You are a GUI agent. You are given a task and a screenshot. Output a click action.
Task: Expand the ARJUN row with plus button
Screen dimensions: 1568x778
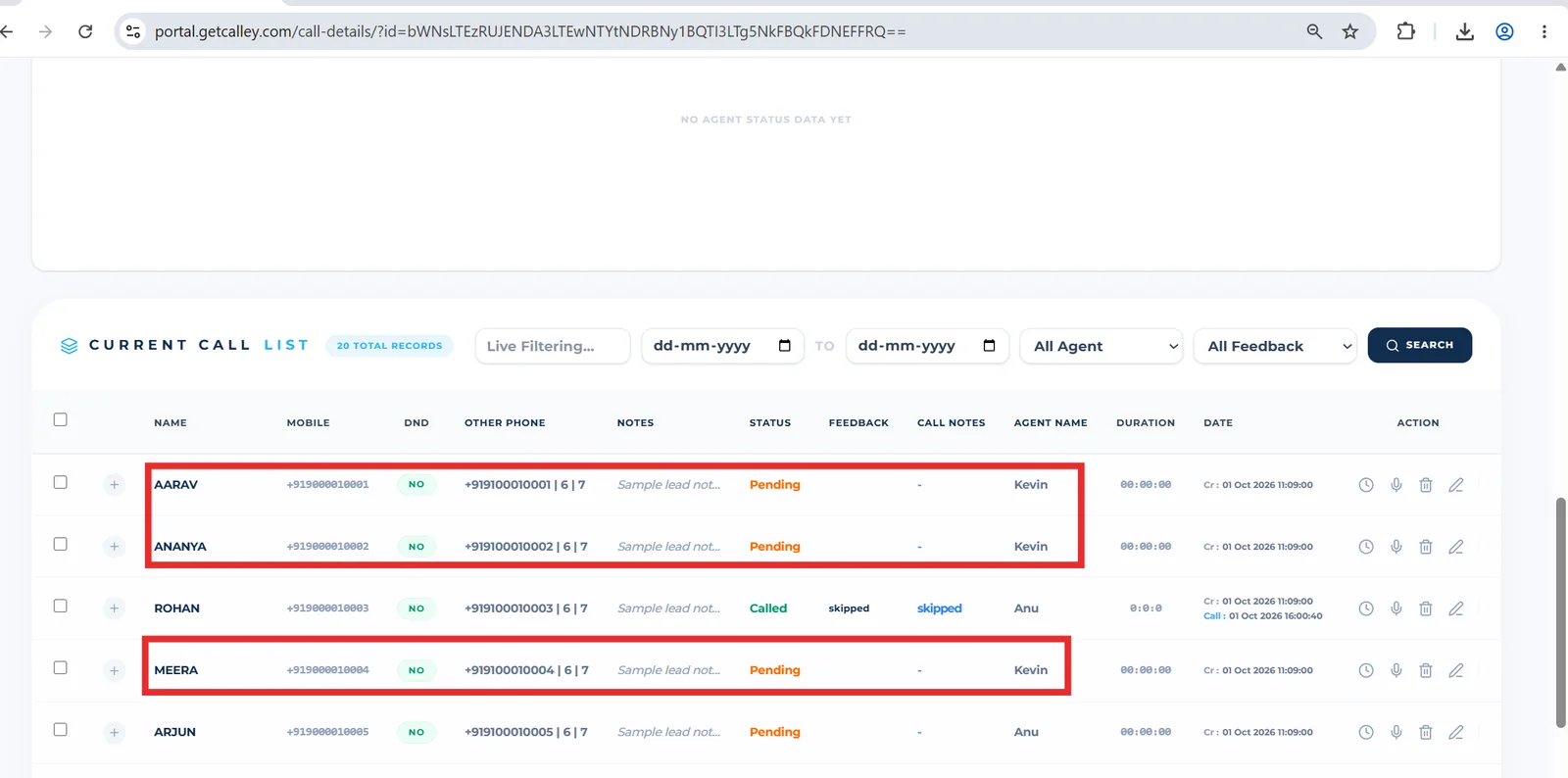tap(114, 732)
